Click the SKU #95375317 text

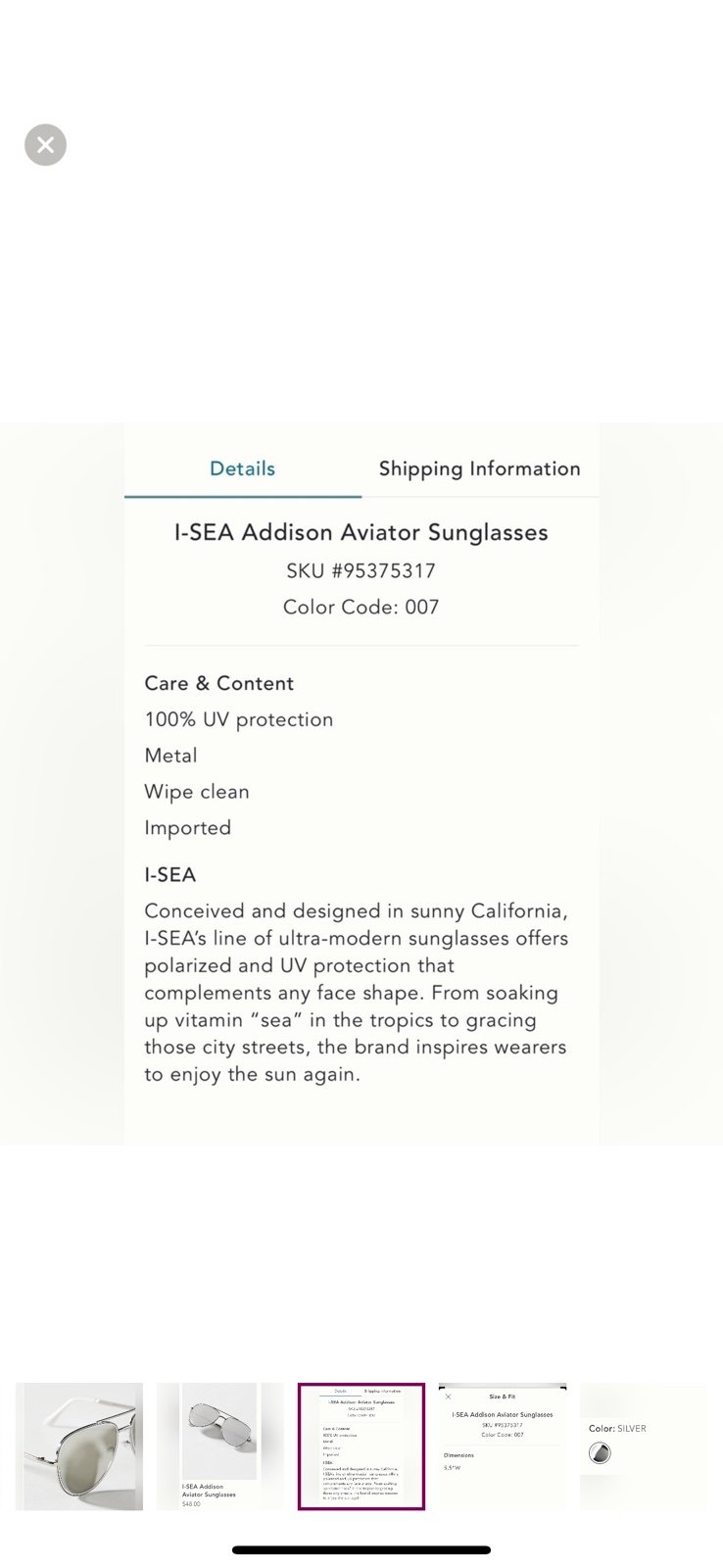click(x=361, y=570)
